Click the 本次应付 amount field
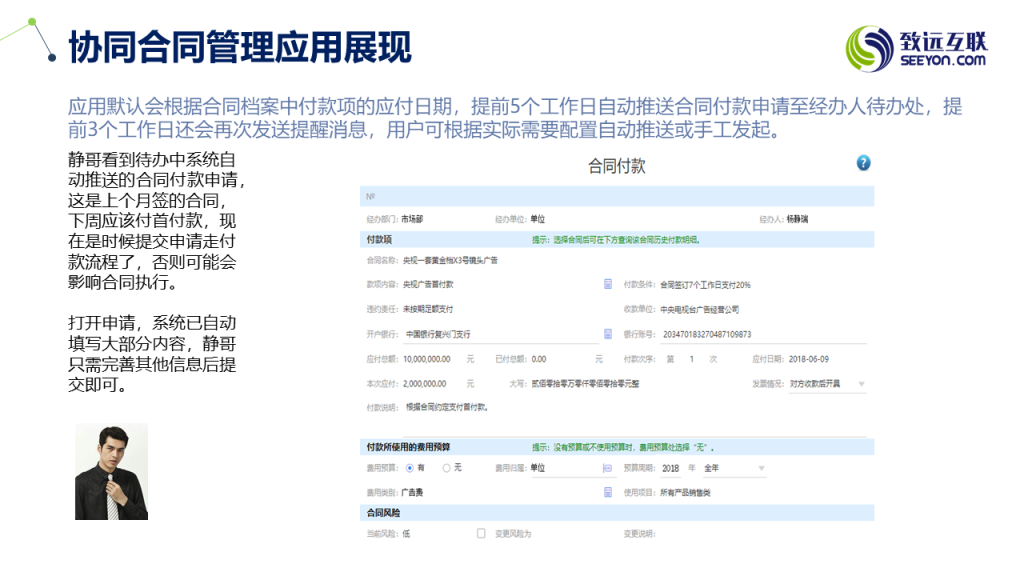 click(x=432, y=384)
